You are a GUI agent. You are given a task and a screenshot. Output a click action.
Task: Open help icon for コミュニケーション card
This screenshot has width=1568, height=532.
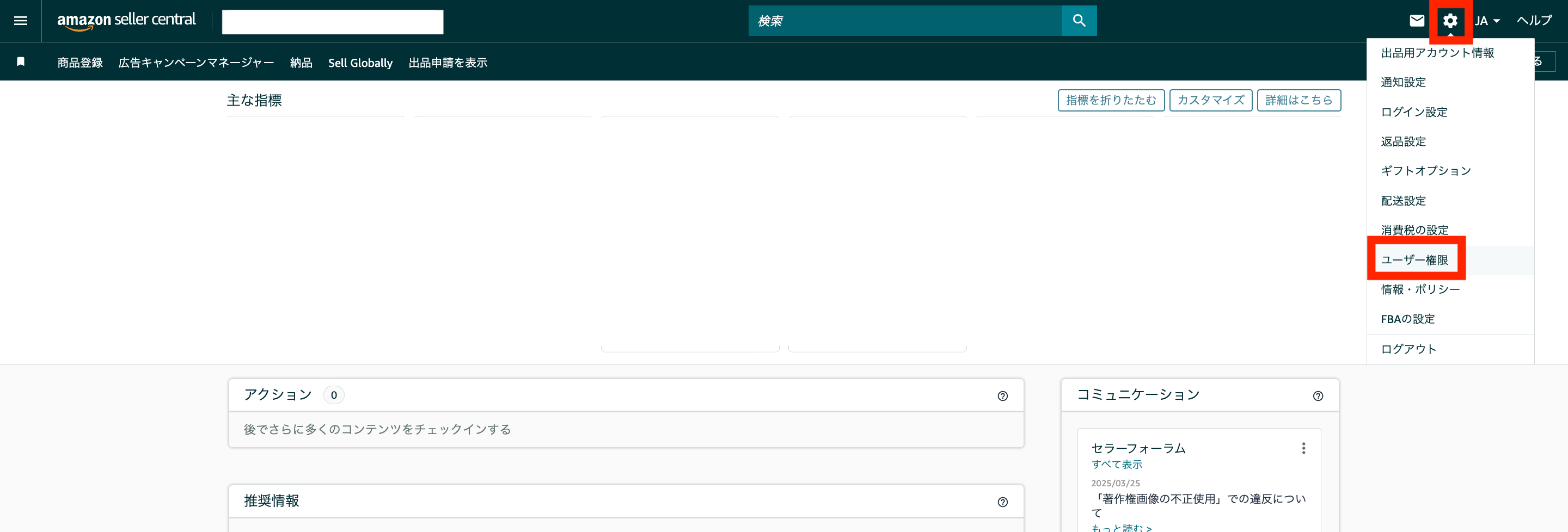(x=1318, y=396)
